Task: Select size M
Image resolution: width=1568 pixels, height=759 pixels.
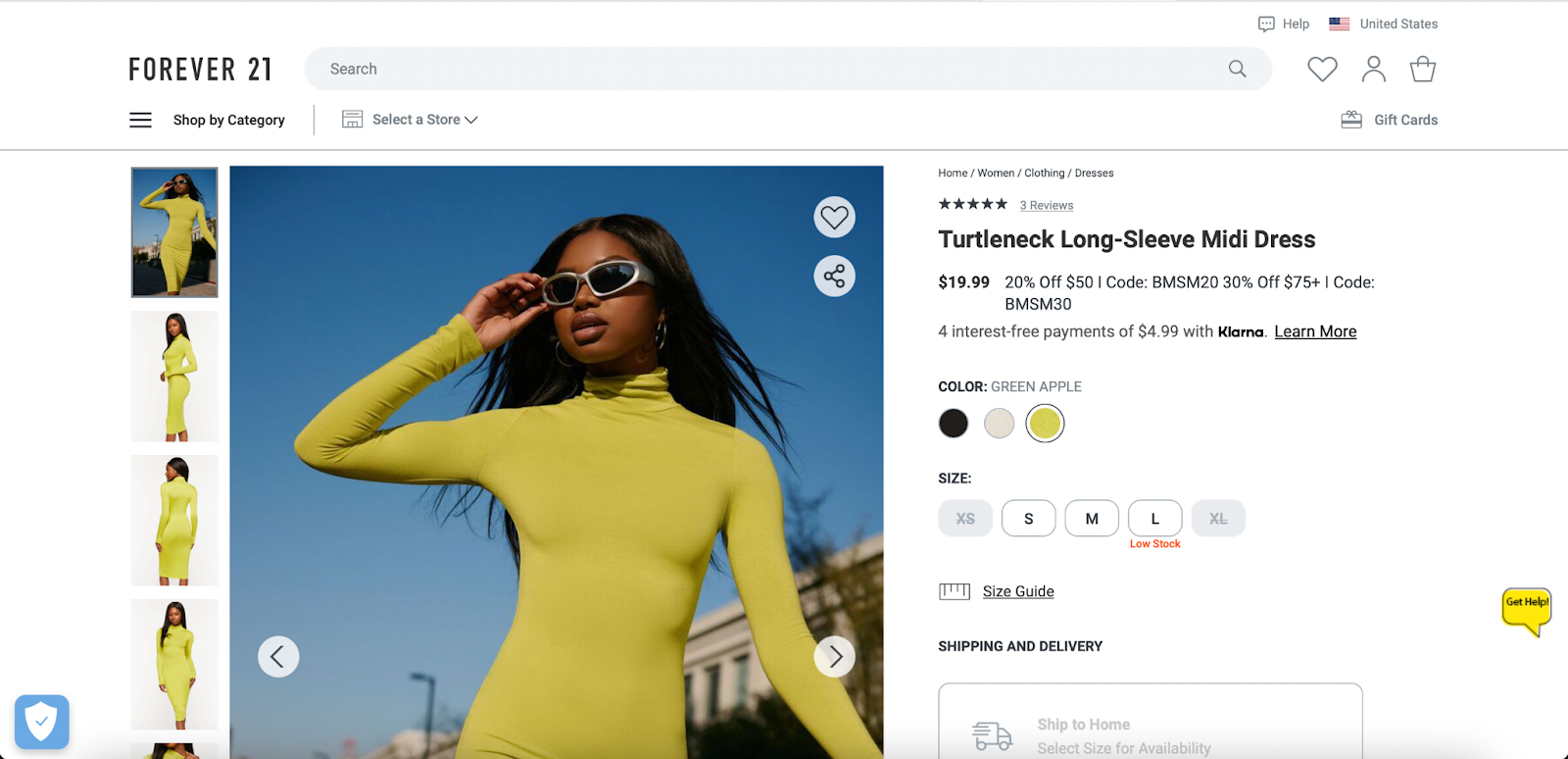Action: [x=1092, y=519]
